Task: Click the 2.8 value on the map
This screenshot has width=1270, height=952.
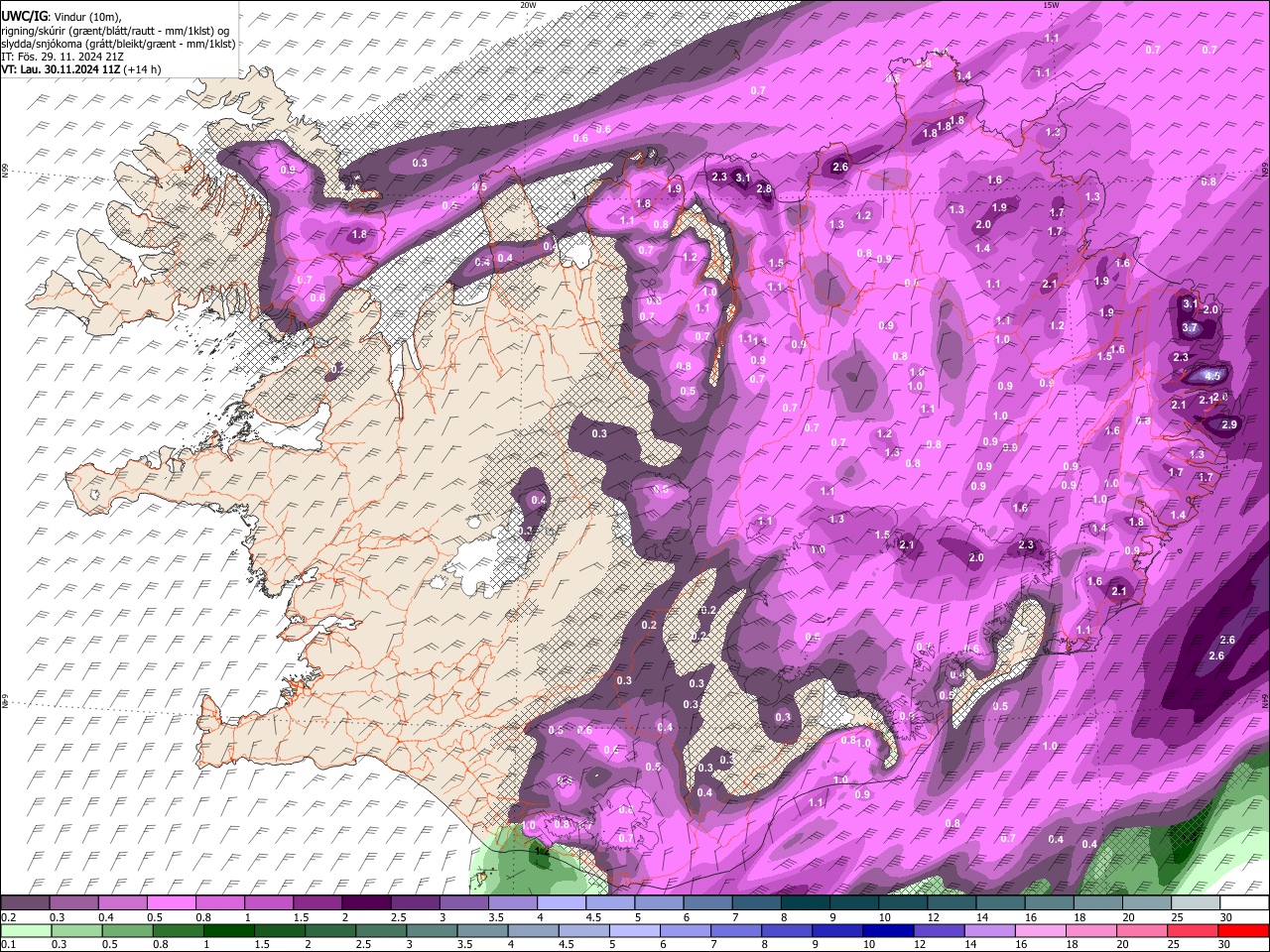Action: pos(764,188)
